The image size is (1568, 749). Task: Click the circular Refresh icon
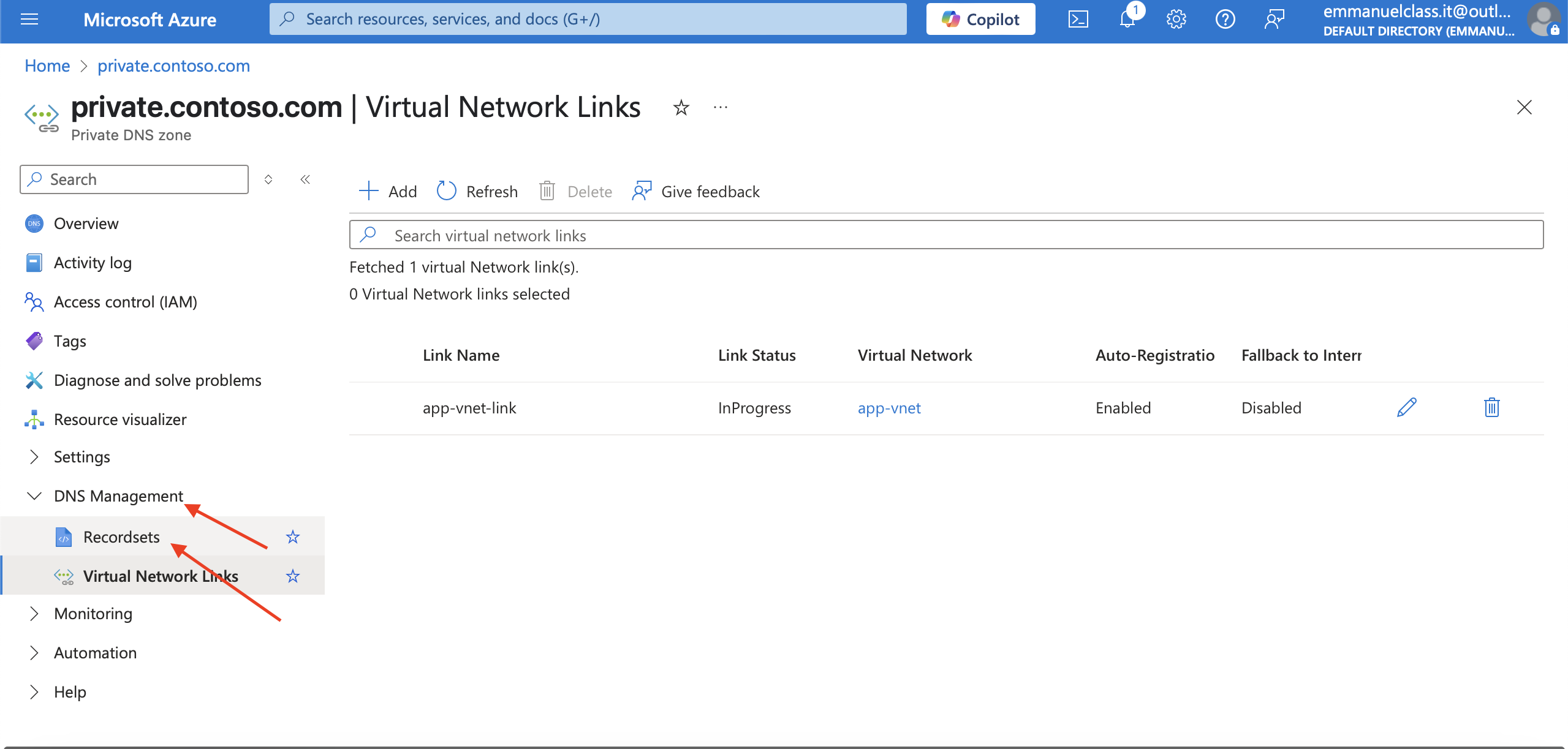pyautogui.click(x=447, y=191)
